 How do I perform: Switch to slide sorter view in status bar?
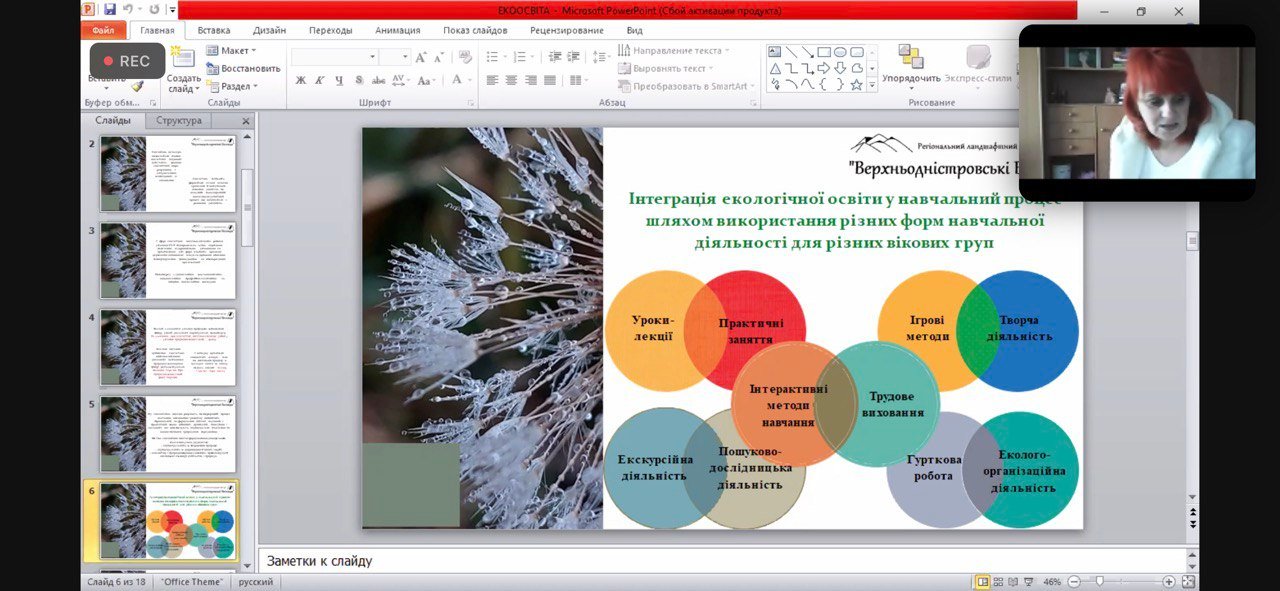1000,582
